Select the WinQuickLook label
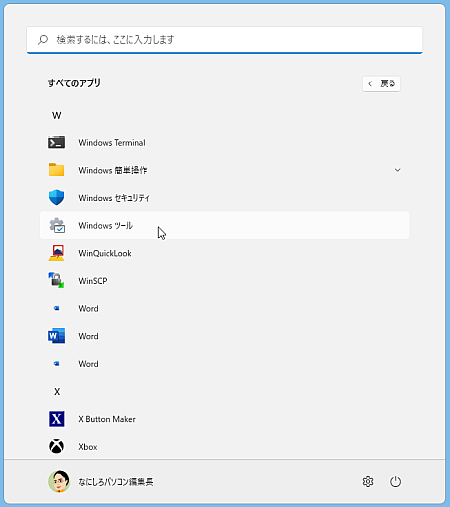This screenshot has width=450, height=507. (x=105, y=253)
